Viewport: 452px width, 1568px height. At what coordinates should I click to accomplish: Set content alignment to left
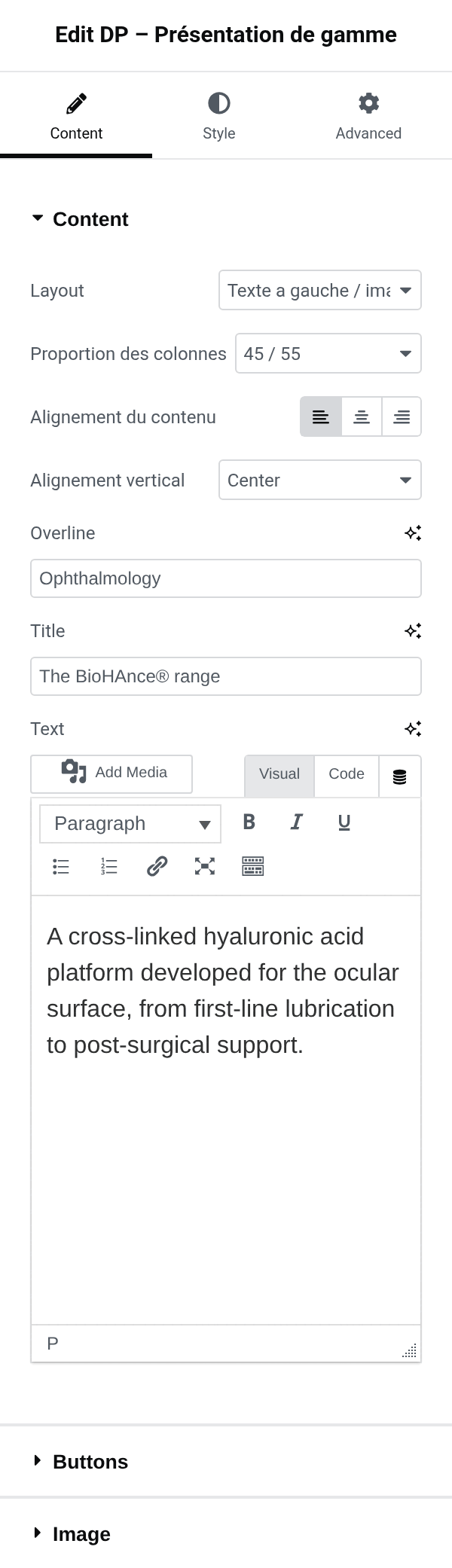[x=321, y=417]
